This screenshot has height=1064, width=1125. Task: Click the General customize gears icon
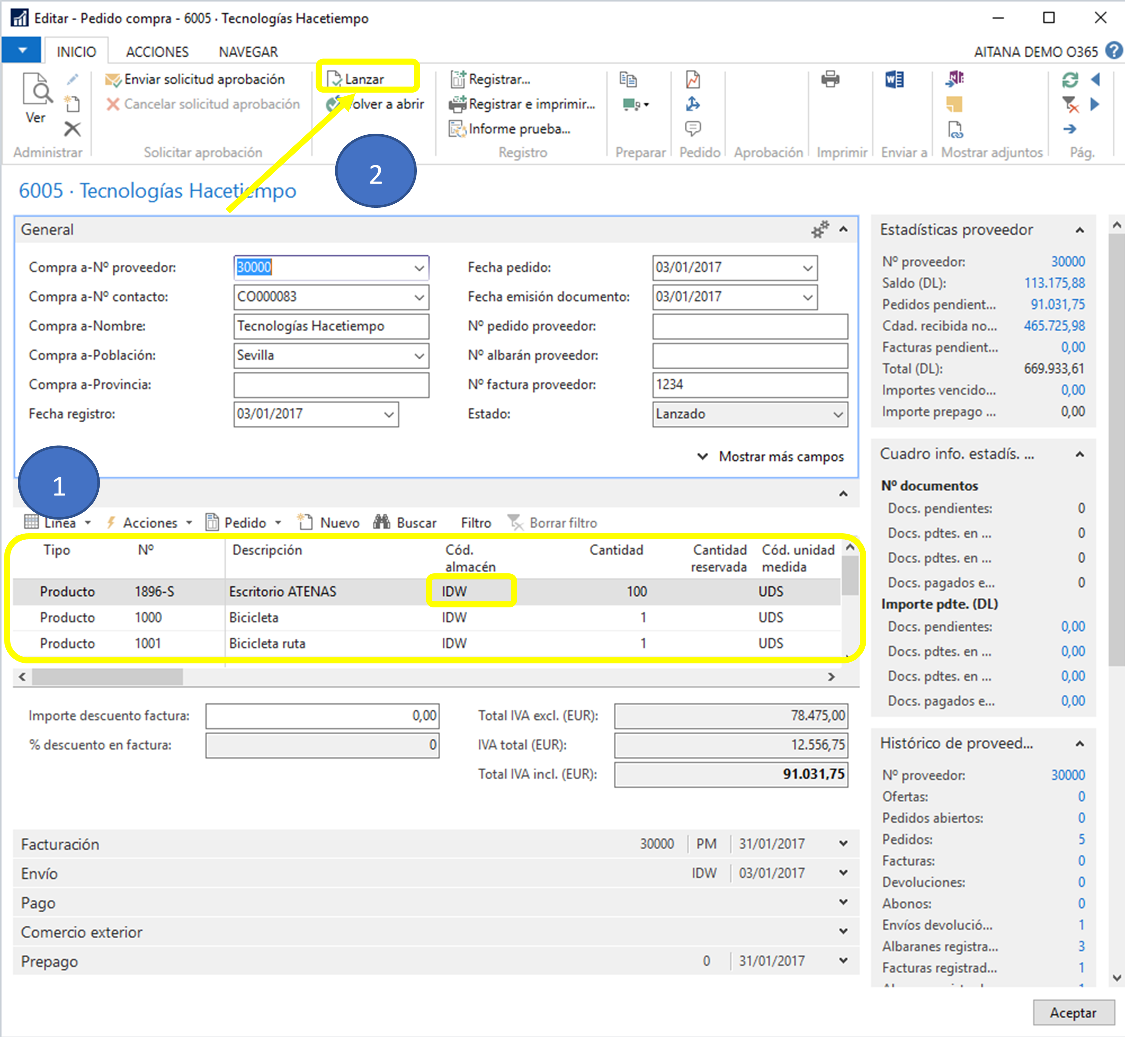[819, 230]
